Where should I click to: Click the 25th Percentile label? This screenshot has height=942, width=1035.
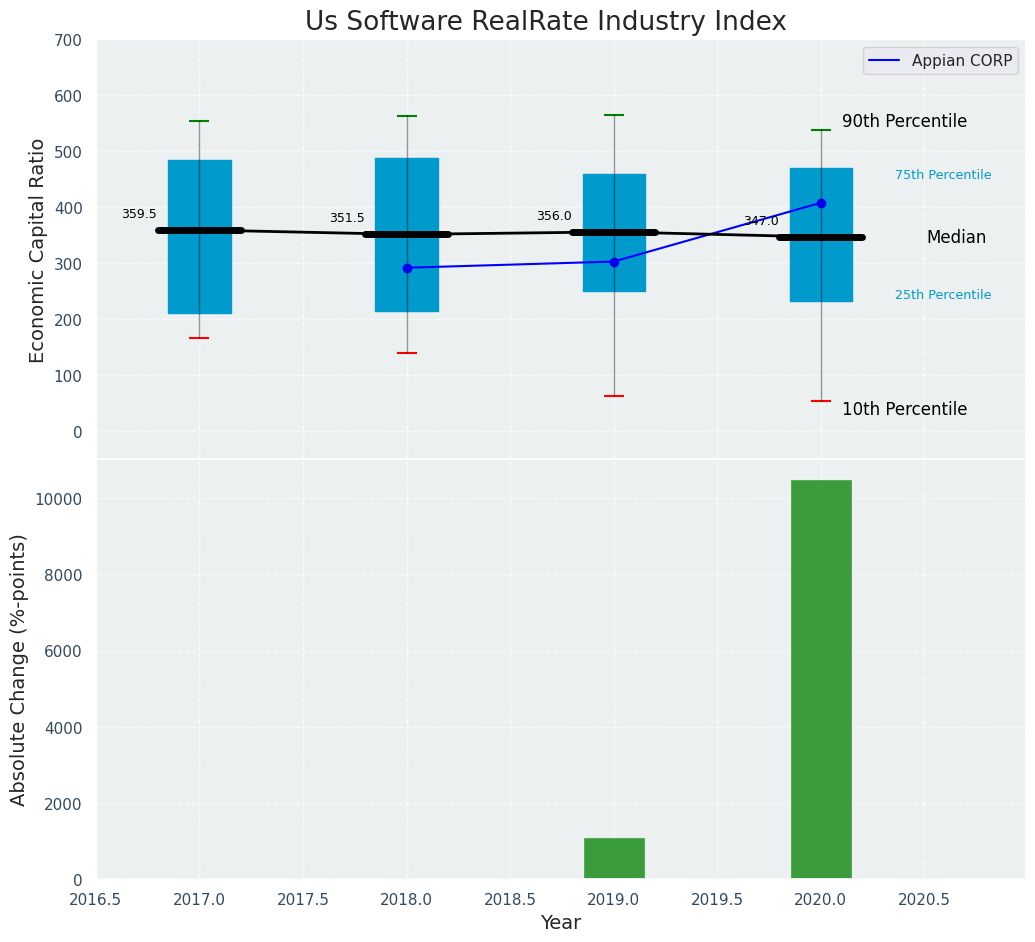click(942, 295)
